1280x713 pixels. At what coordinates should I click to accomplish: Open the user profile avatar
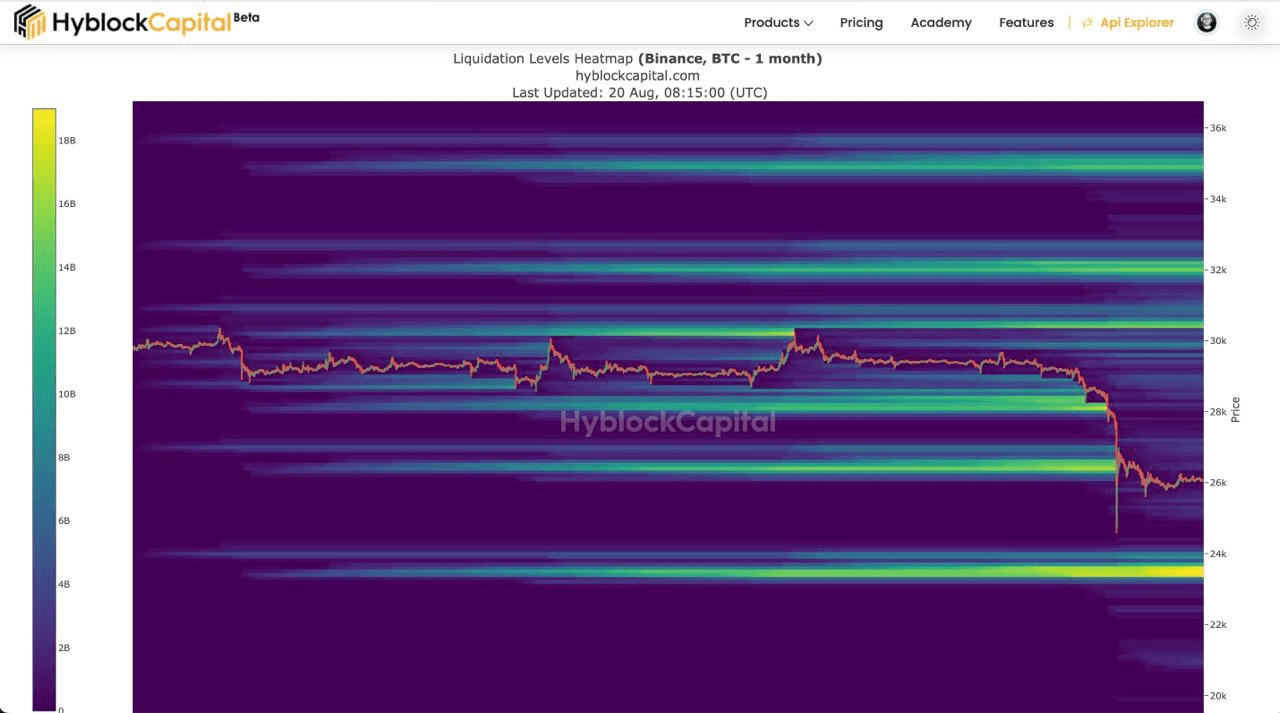pos(1207,22)
